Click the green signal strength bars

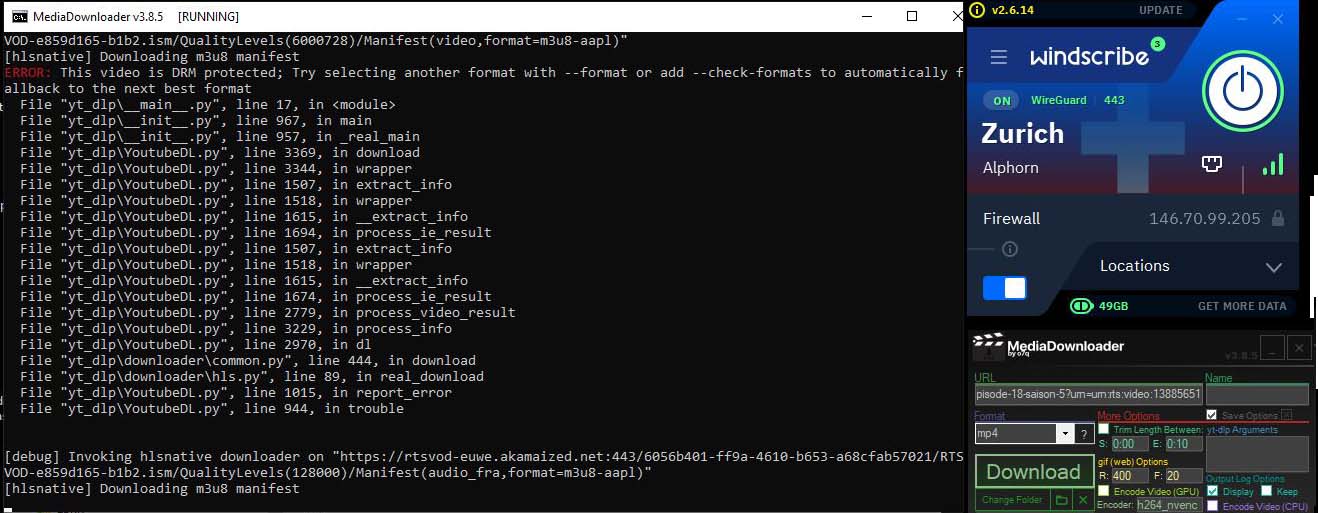point(1272,165)
